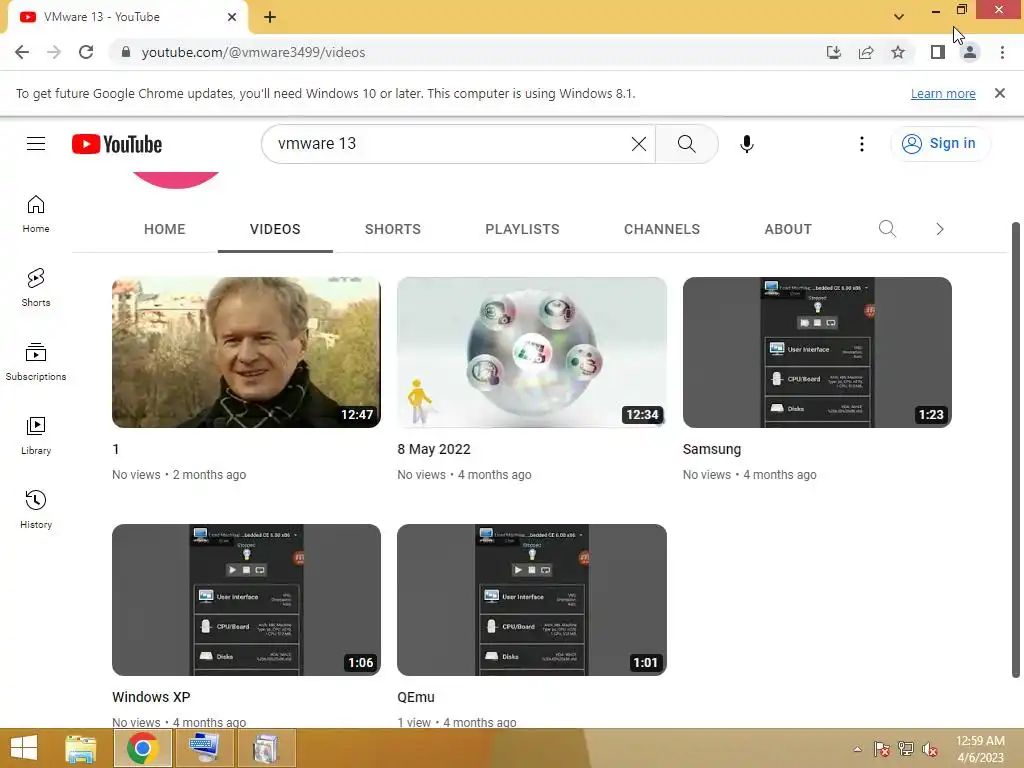Open File Explorer from the taskbar
This screenshot has height=768, width=1024.
(x=81, y=748)
